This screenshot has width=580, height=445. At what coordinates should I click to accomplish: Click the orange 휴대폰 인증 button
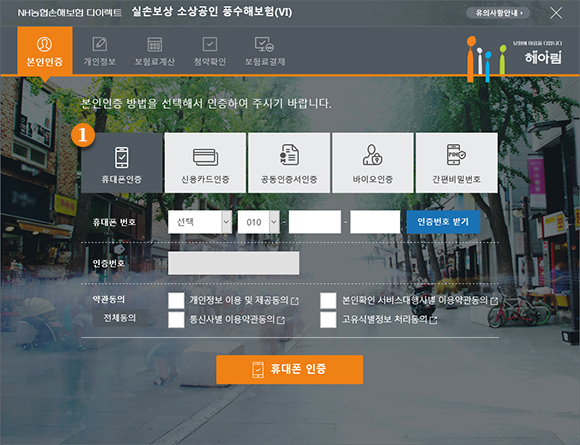point(290,369)
